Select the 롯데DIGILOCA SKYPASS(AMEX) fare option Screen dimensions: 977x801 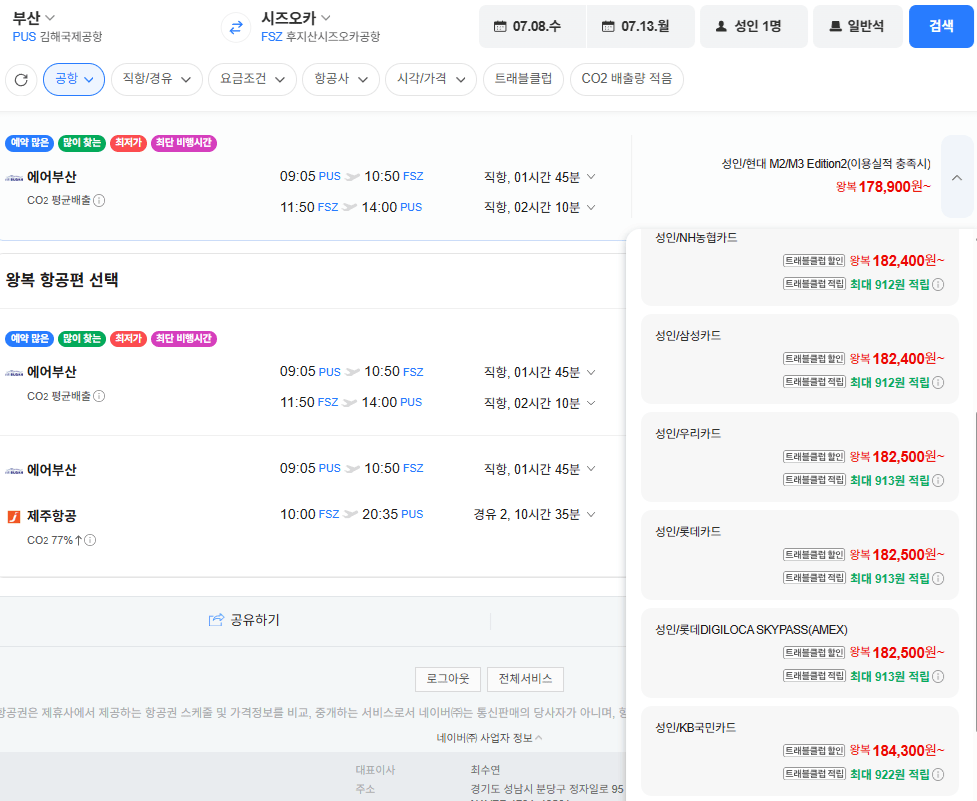point(799,653)
